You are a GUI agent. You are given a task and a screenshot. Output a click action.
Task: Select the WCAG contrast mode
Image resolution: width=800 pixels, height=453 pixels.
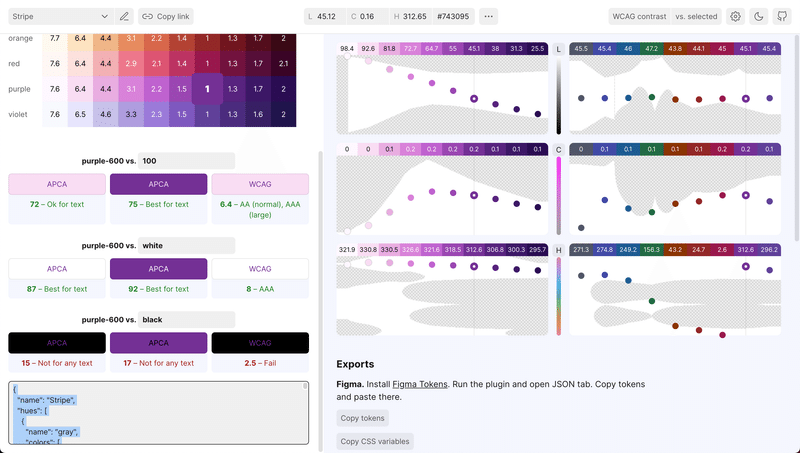pyautogui.click(x=639, y=16)
